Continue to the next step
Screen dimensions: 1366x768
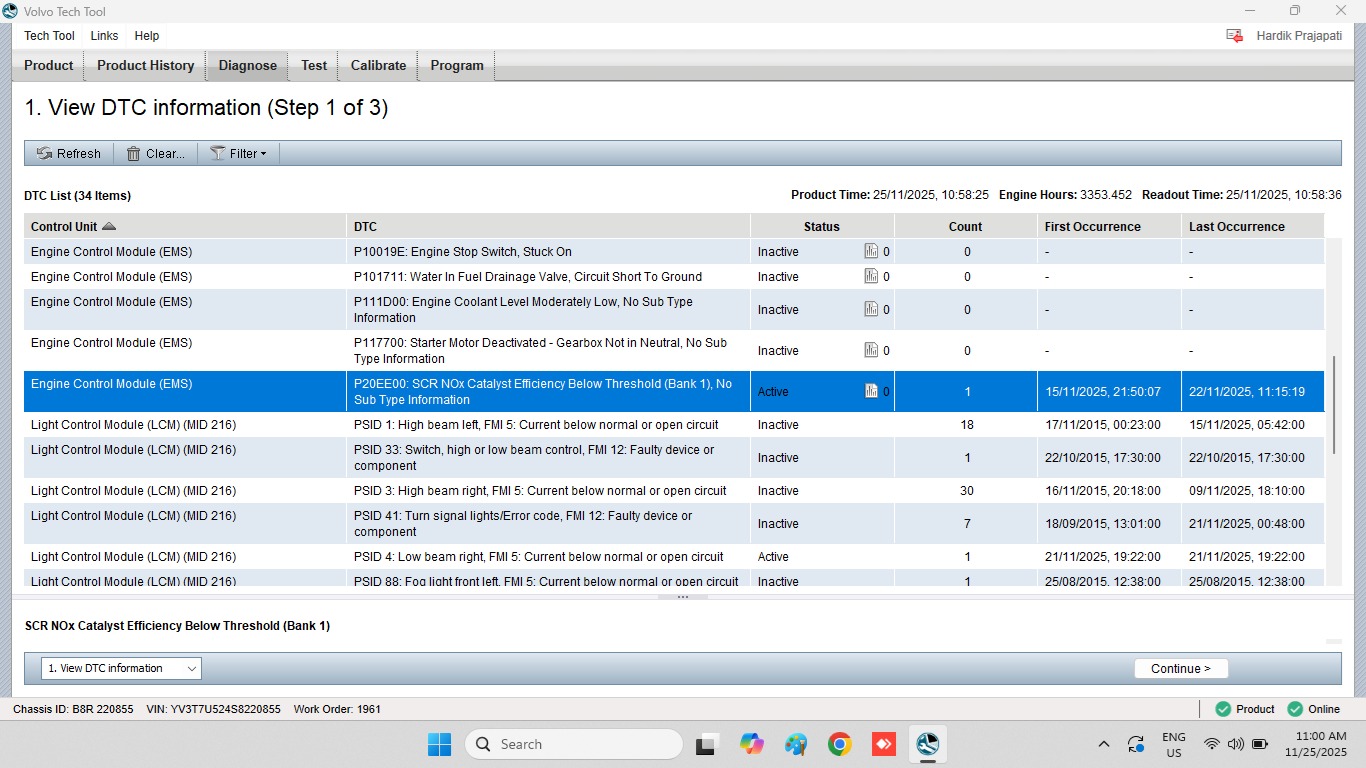[1181, 669]
